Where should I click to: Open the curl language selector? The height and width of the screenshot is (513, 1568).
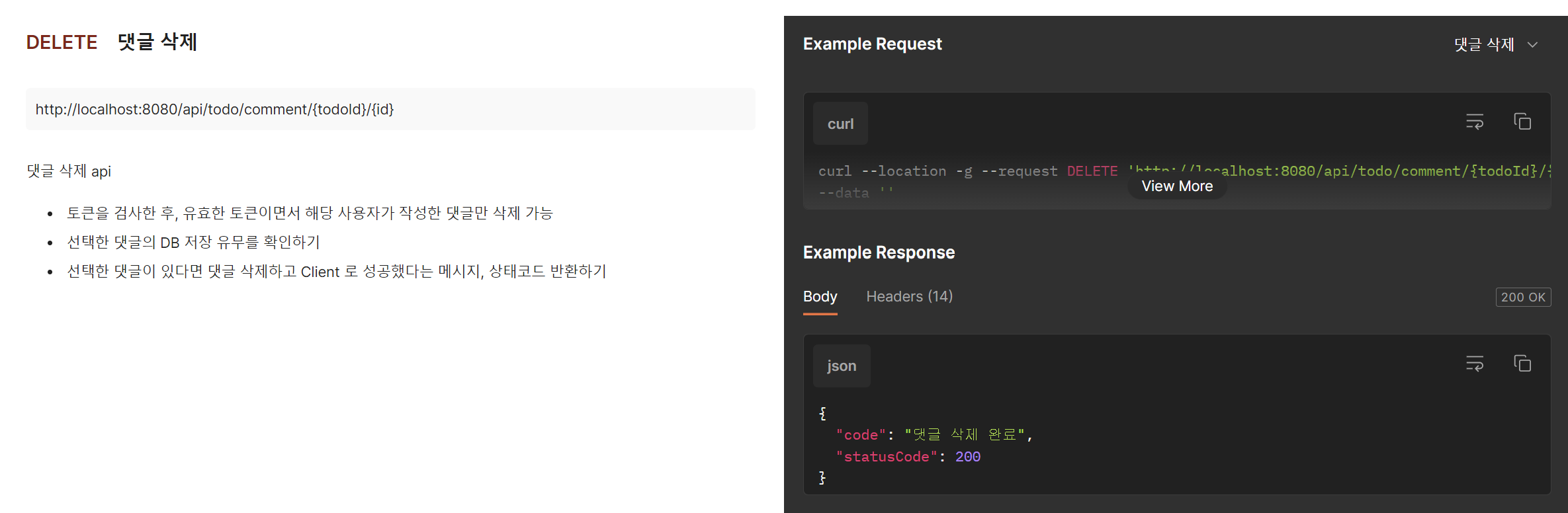click(840, 124)
